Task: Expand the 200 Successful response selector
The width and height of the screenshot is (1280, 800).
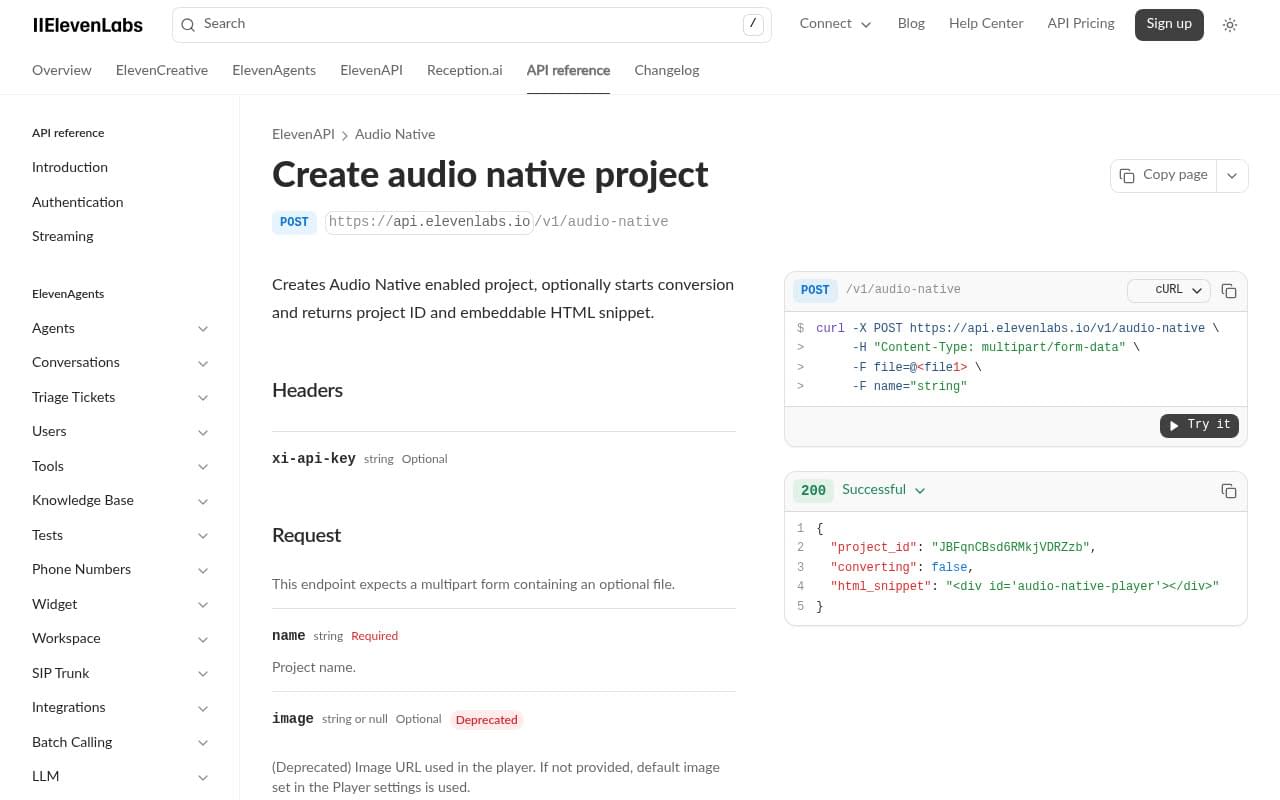Action: 883,490
